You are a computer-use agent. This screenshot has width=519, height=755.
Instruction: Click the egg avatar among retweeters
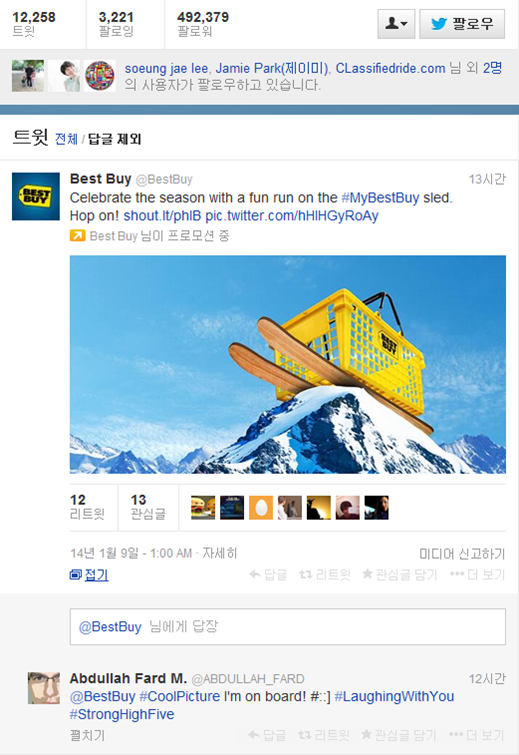(x=261, y=508)
